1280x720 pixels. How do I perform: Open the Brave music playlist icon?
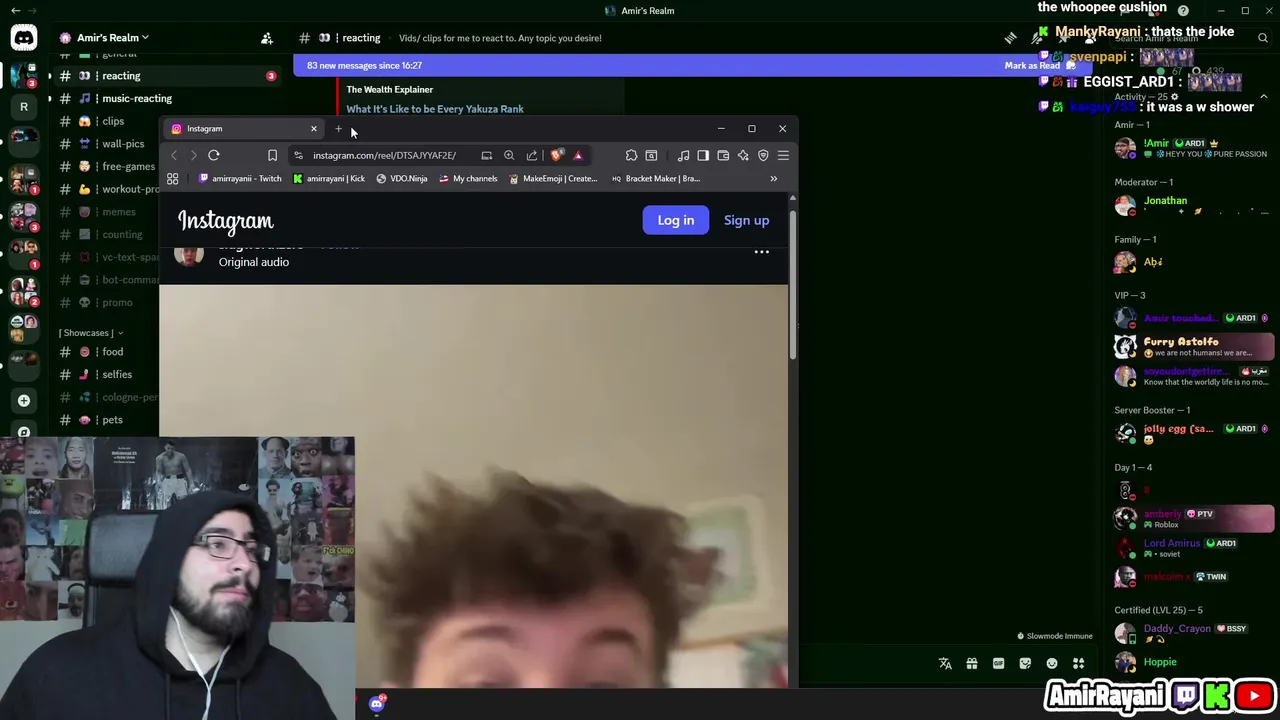pyautogui.click(x=683, y=155)
